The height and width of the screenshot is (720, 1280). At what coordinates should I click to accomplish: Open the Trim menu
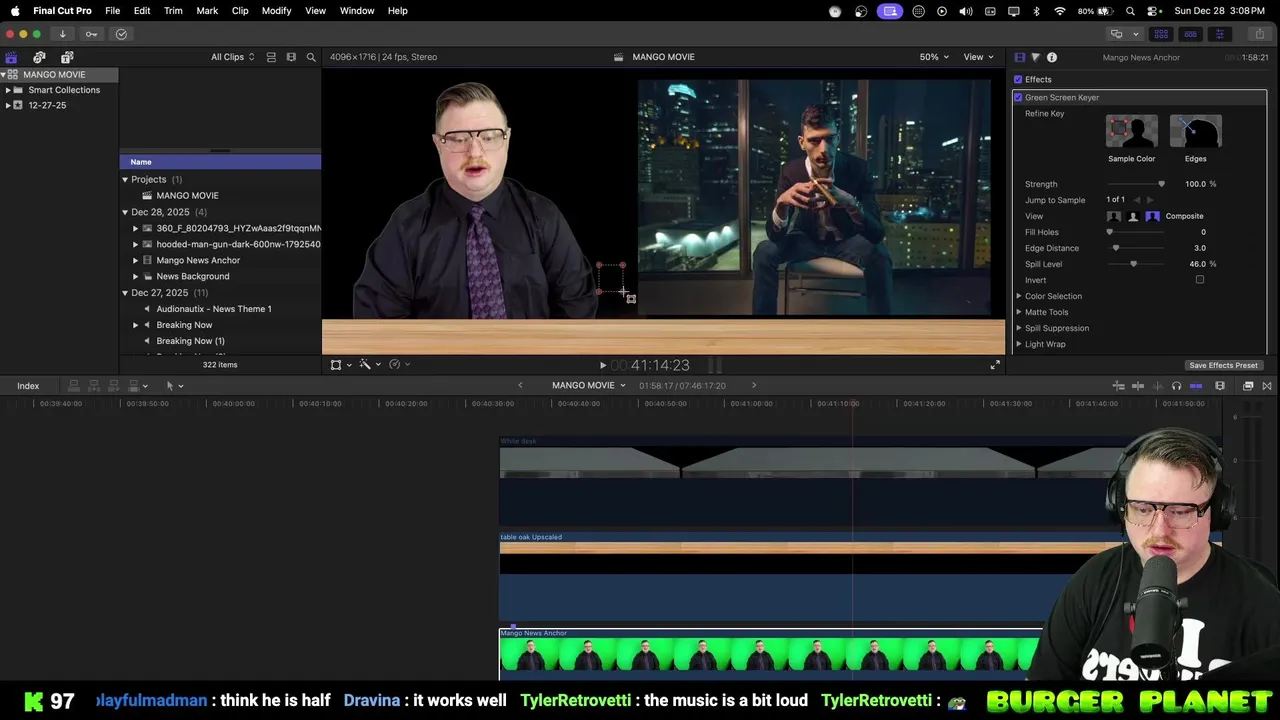pos(173,11)
